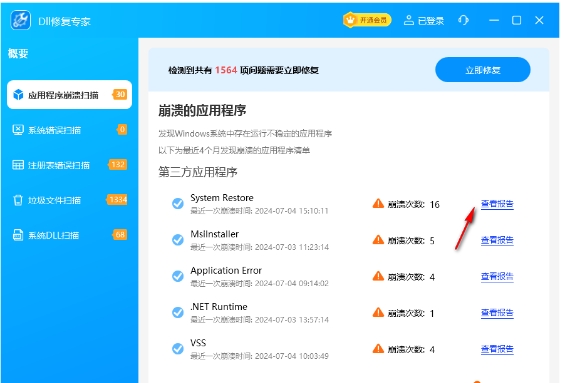
Task: Click the 30 count badge in sidebar
Action: [120, 94]
